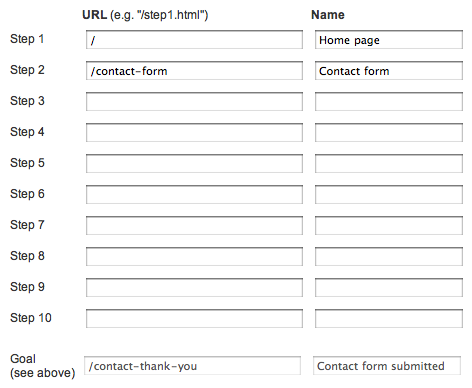Click the Step 8 URL field
Image resolution: width=472 pixels, height=388 pixels.
pyautogui.click(x=194, y=257)
